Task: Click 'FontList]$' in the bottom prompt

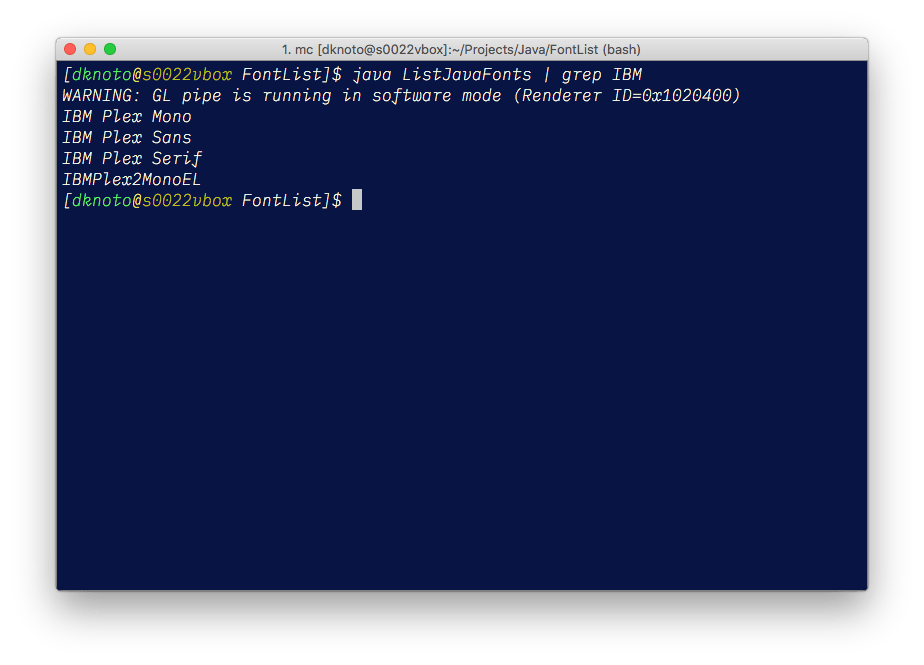Action: point(292,200)
